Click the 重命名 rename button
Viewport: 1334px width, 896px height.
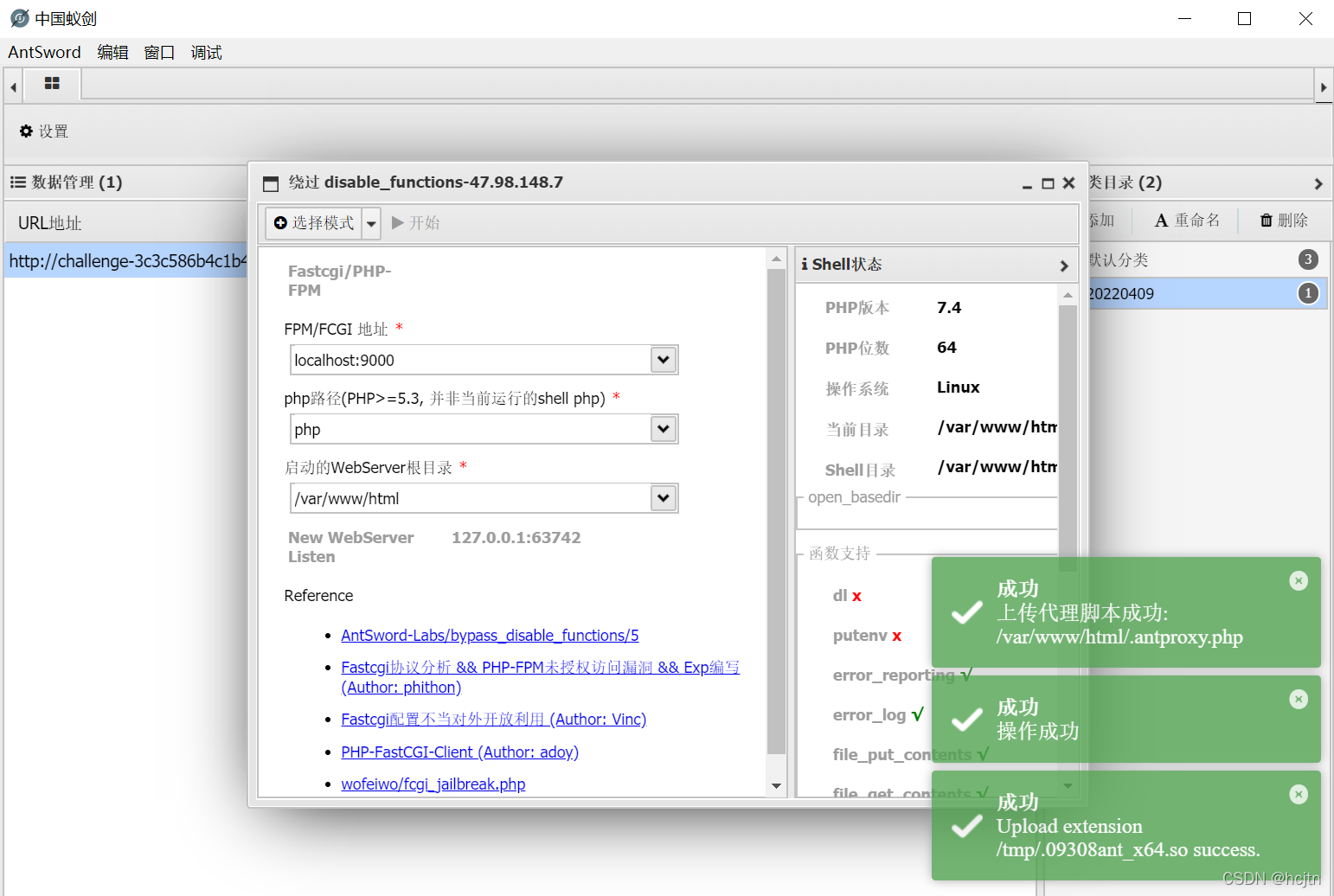click(1187, 221)
